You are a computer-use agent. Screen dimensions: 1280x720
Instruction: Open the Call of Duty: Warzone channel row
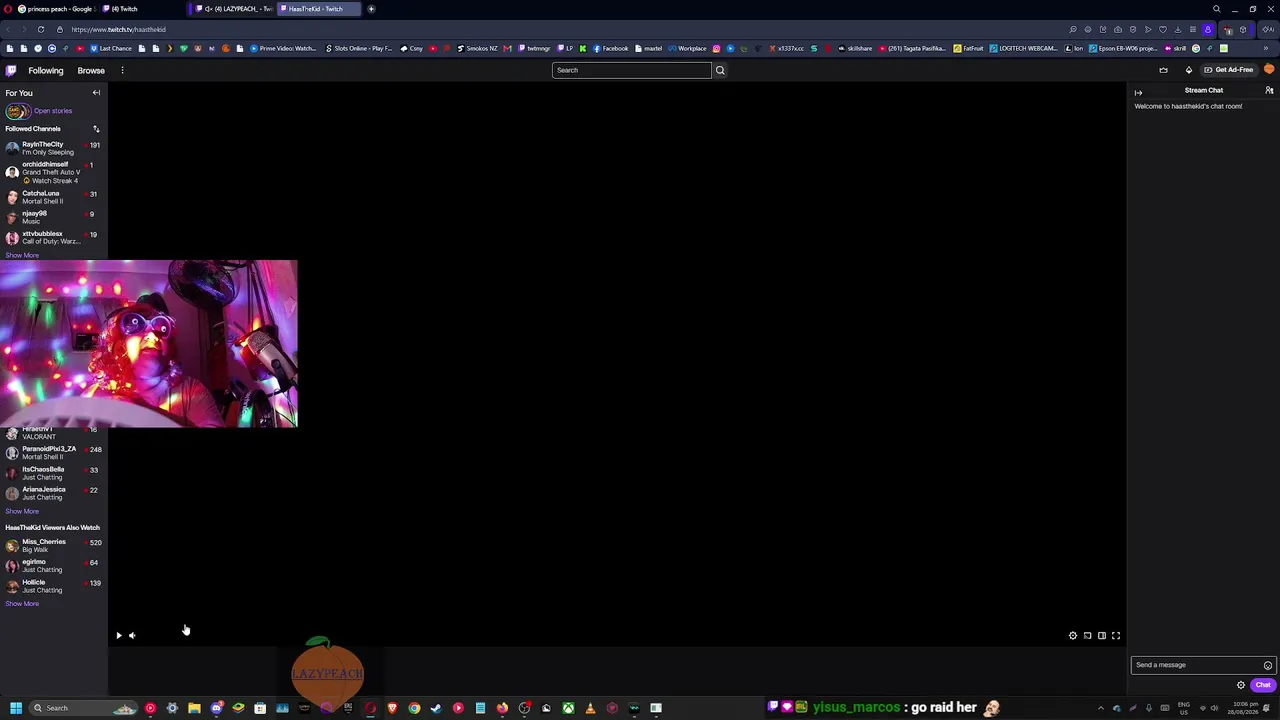52,238
